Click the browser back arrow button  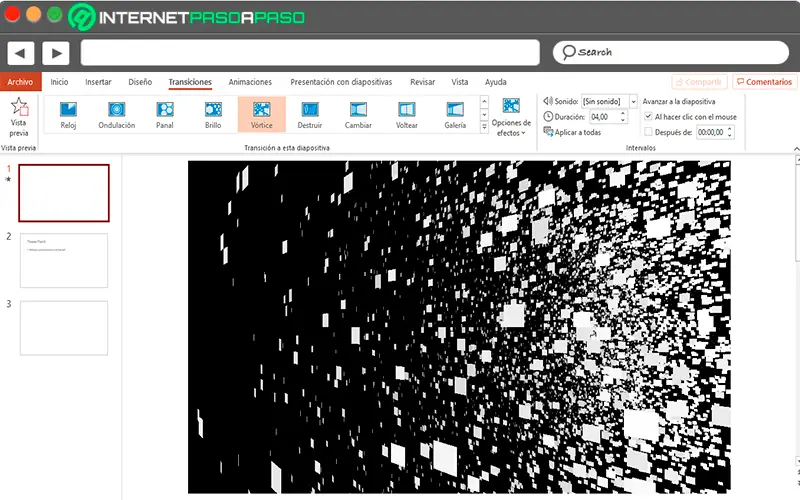20,53
